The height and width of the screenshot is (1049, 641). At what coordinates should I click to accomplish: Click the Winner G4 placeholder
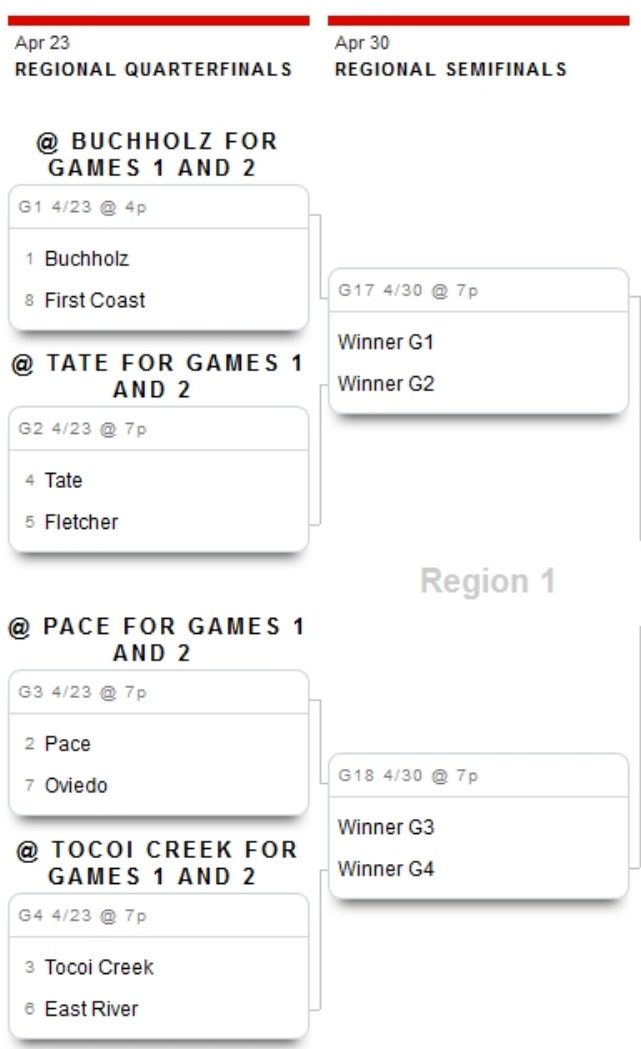click(x=386, y=869)
